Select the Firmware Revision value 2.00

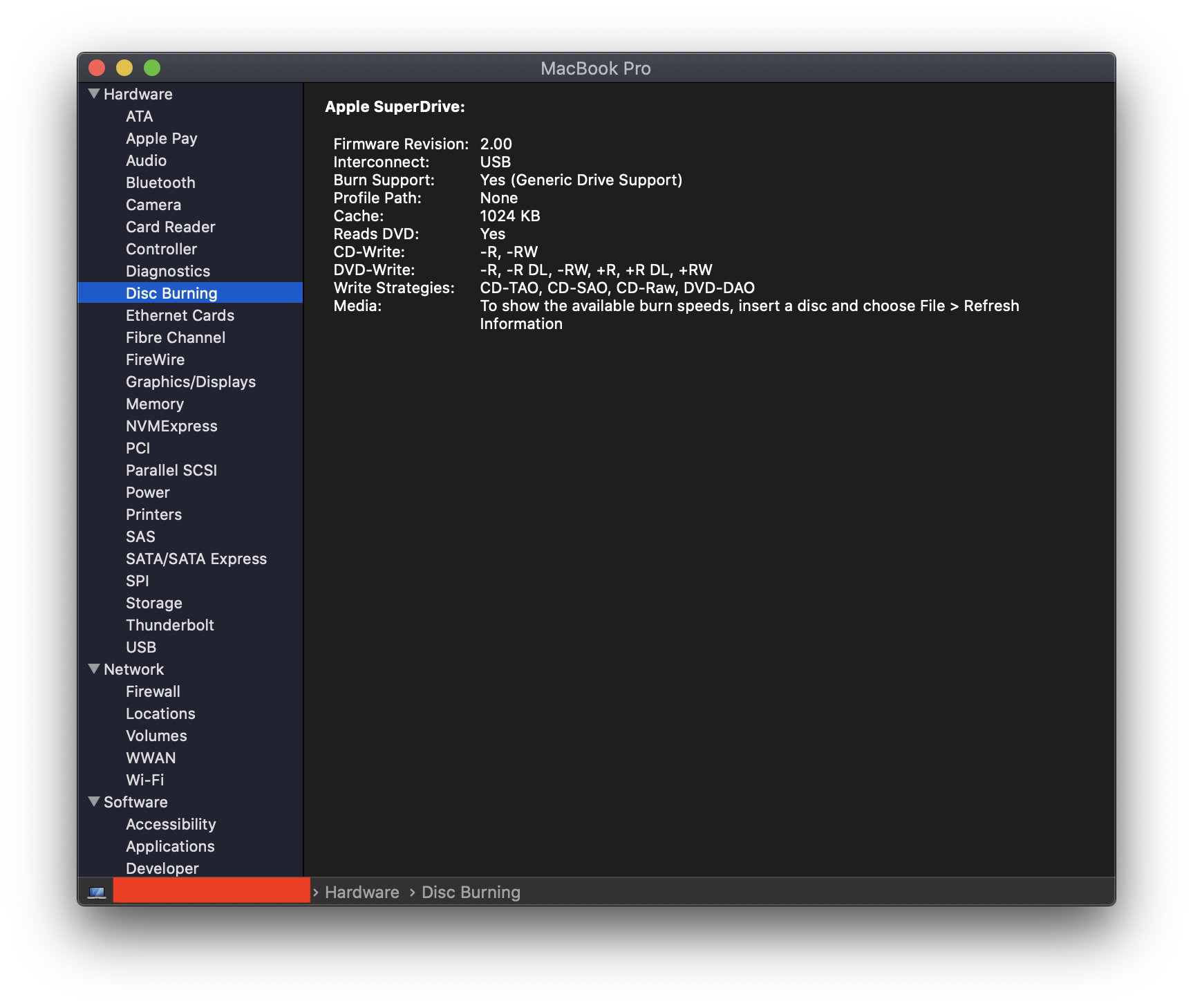(x=496, y=144)
